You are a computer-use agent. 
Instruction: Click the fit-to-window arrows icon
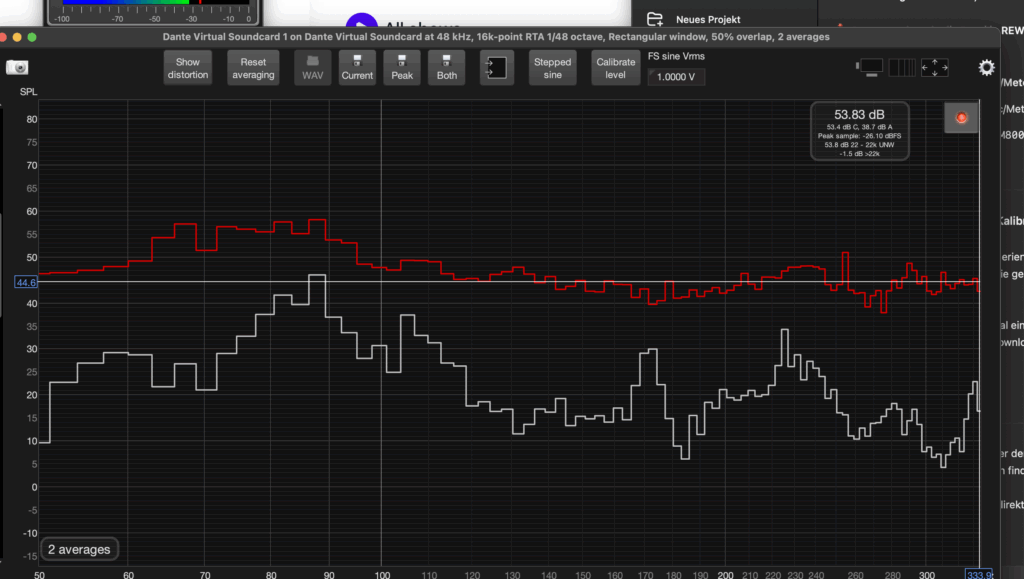[934, 67]
